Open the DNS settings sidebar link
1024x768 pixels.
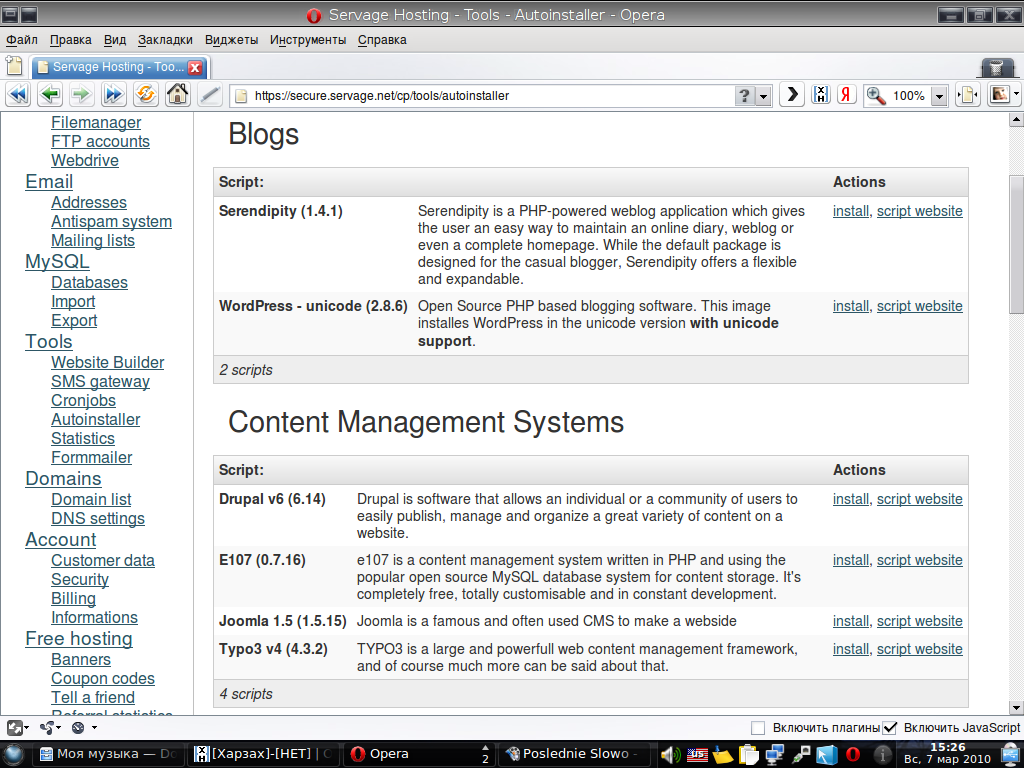coord(98,518)
